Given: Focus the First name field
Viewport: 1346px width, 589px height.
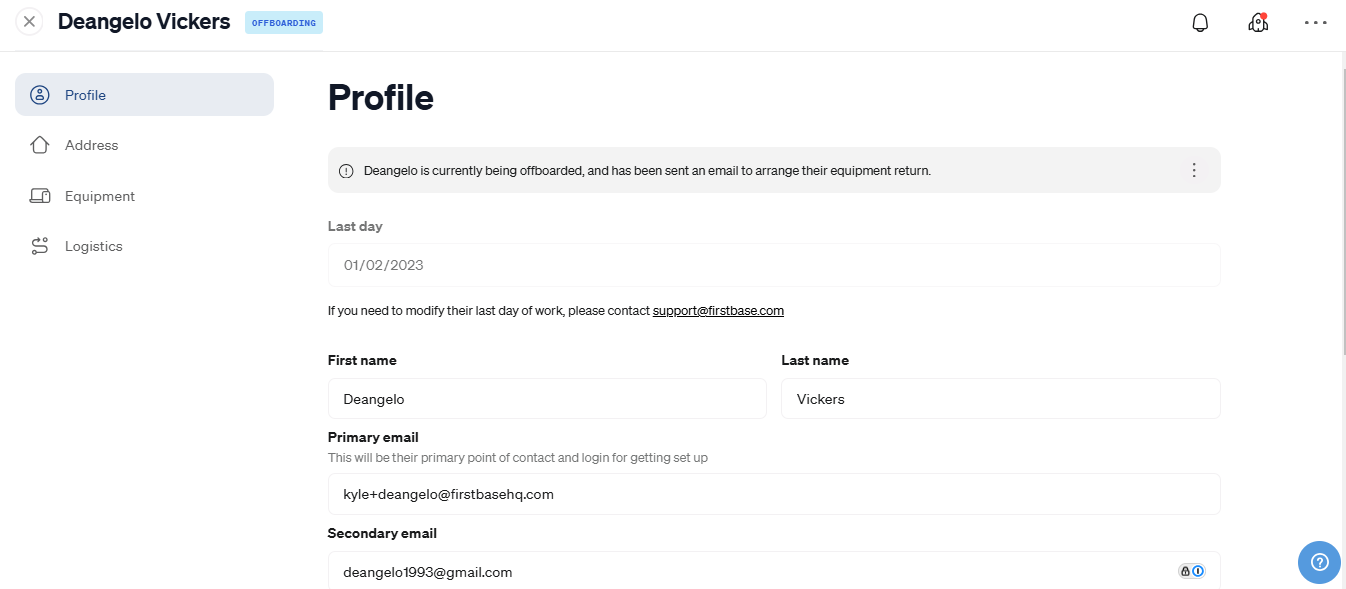Looking at the screenshot, I should [x=547, y=398].
